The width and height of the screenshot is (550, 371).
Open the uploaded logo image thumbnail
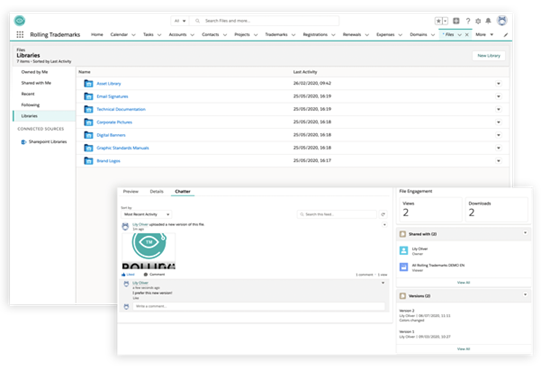(x=149, y=251)
